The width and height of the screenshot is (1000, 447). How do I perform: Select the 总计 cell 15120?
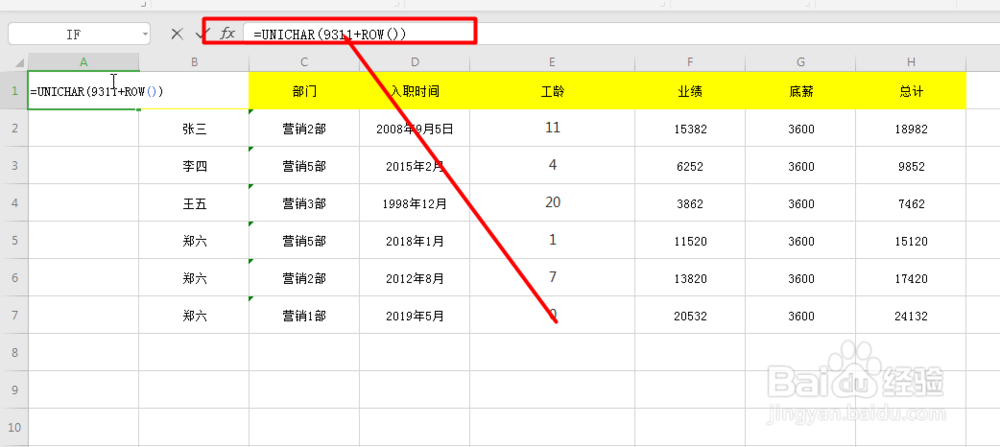pyautogui.click(x=911, y=240)
